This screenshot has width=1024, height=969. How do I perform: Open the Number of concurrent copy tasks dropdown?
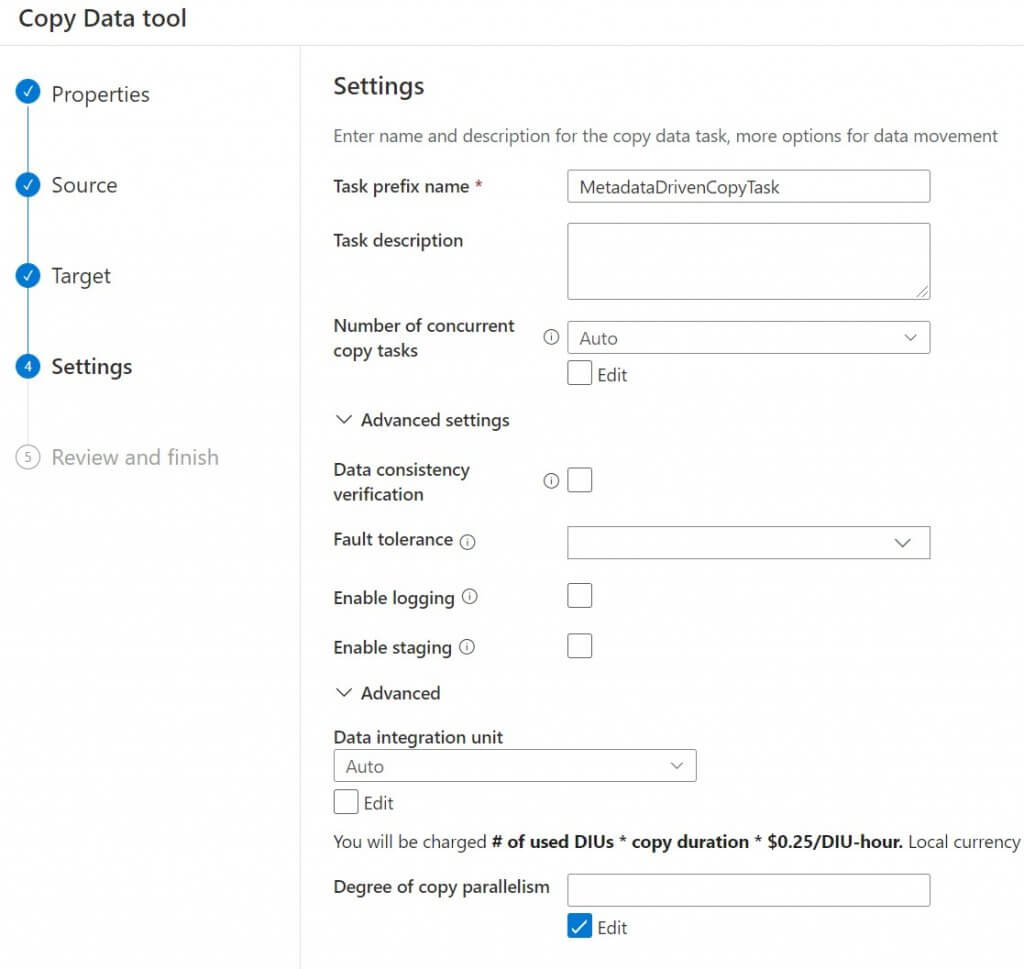click(x=748, y=338)
